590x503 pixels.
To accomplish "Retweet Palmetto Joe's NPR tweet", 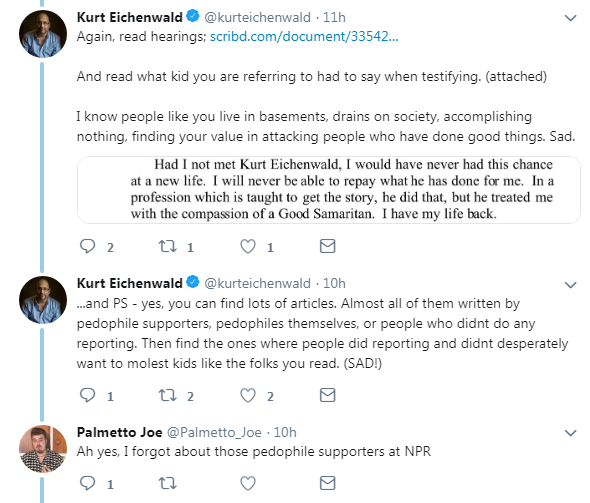I will [x=167, y=483].
